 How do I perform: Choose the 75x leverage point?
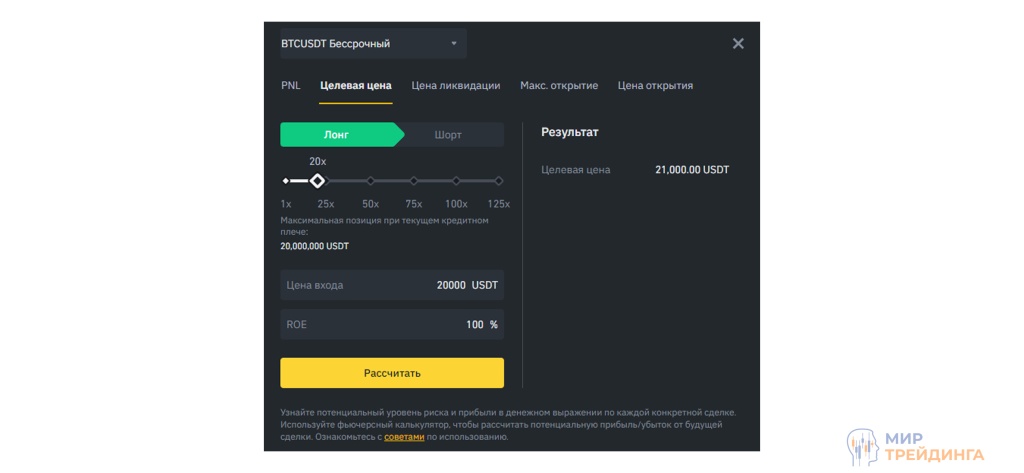413,181
